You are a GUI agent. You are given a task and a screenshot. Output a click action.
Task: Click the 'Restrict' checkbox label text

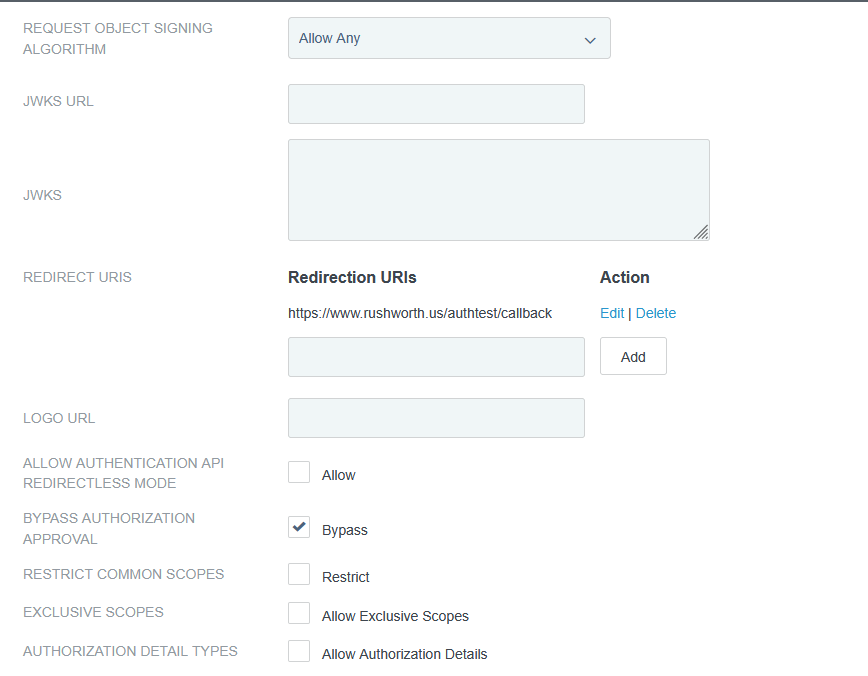(x=346, y=577)
